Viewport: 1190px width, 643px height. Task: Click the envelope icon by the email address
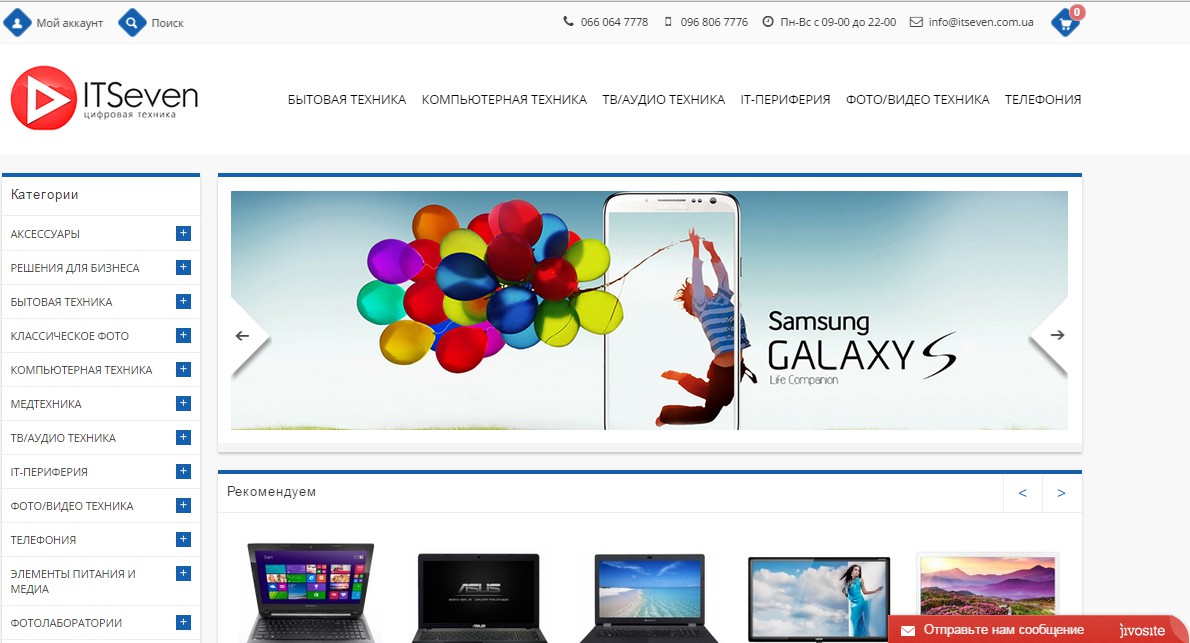[x=916, y=22]
